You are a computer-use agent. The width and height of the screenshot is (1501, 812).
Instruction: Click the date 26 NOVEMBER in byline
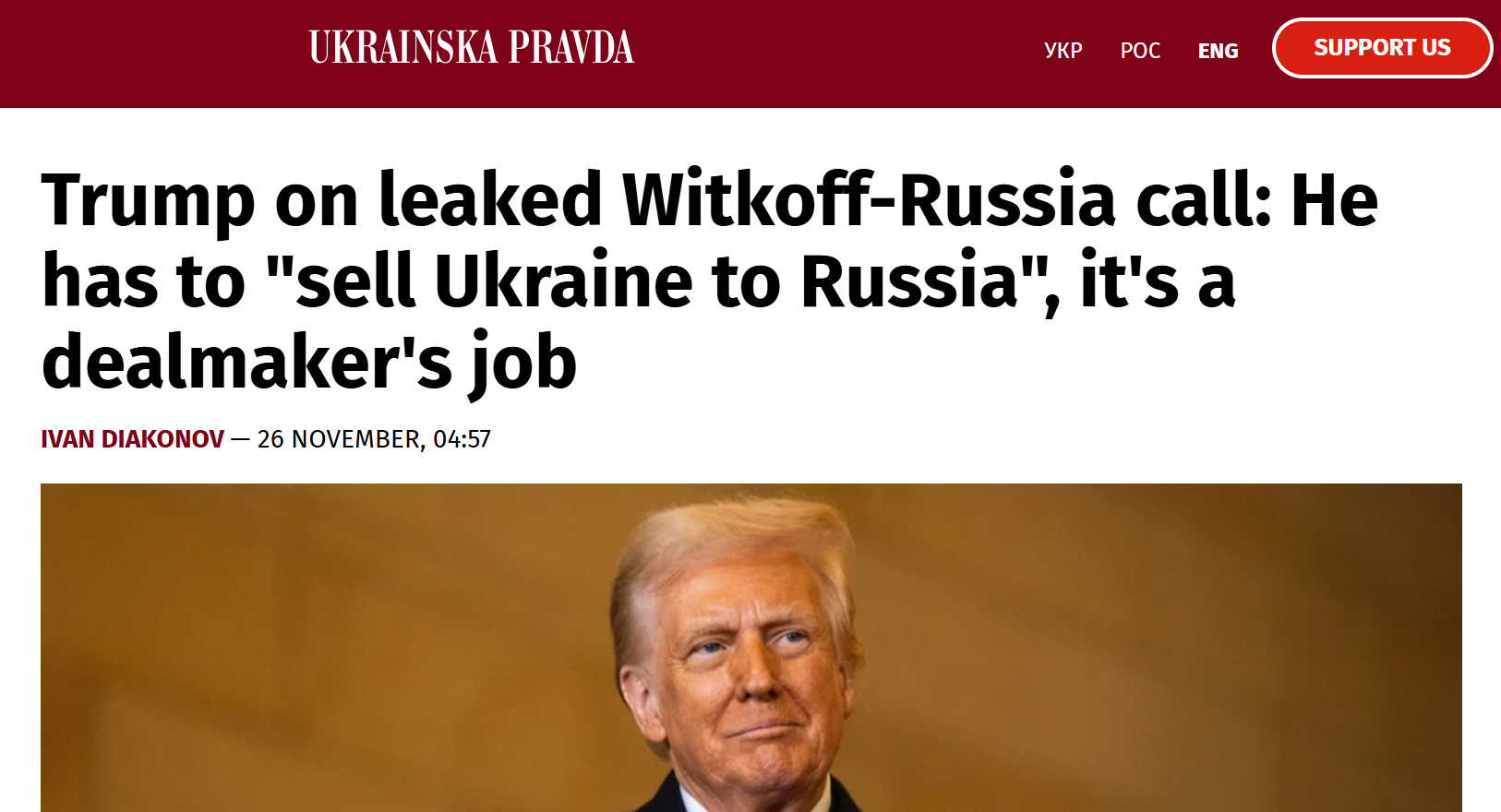(x=339, y=439)
